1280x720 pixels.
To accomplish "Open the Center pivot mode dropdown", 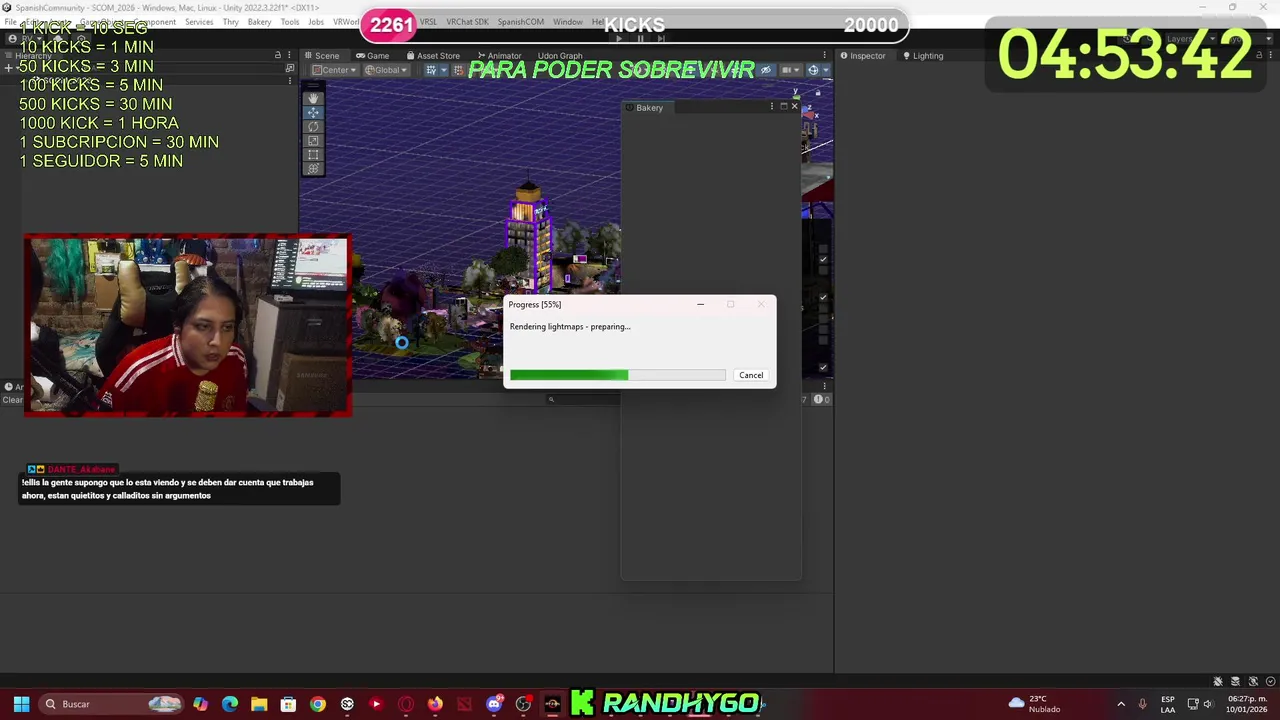I will (x=334, y=70).
